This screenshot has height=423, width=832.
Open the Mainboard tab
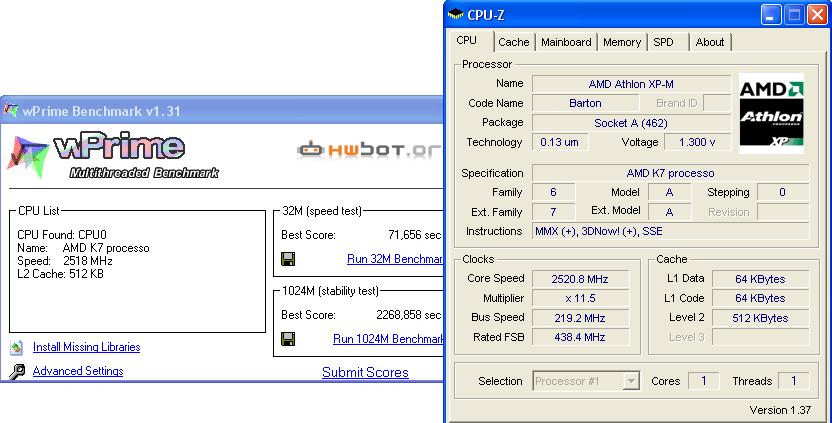(x=566, y=42)
